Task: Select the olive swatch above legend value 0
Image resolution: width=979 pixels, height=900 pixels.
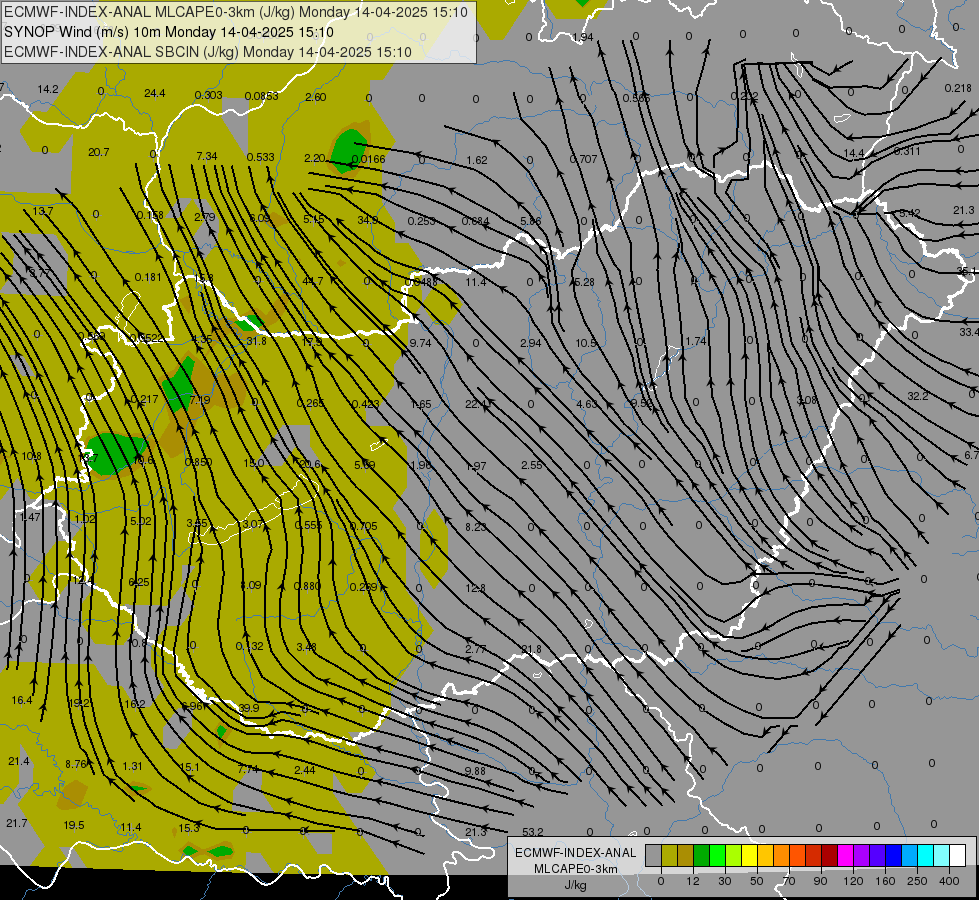Action: click(669, 855)
